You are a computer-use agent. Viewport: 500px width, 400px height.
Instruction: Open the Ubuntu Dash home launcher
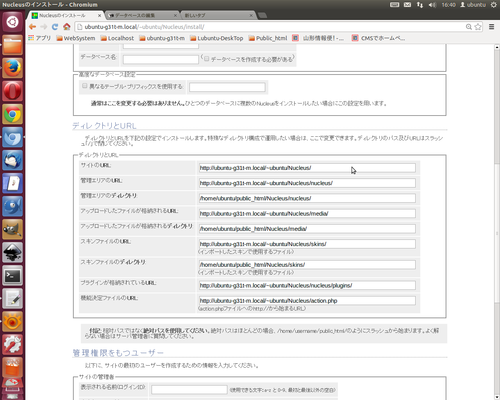pos(12,22)
